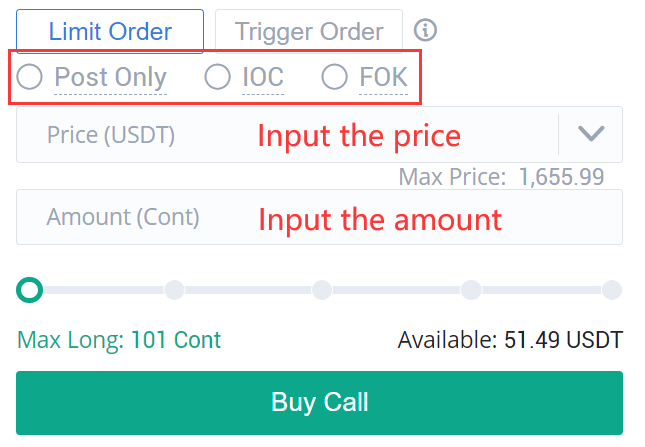Set slider to the fourth marker dot

[471, 290]
